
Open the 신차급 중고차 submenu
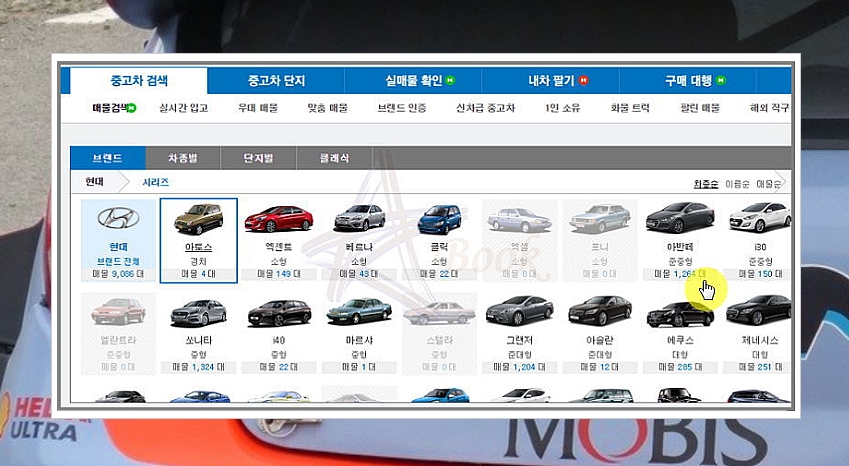tap(485, 108)
